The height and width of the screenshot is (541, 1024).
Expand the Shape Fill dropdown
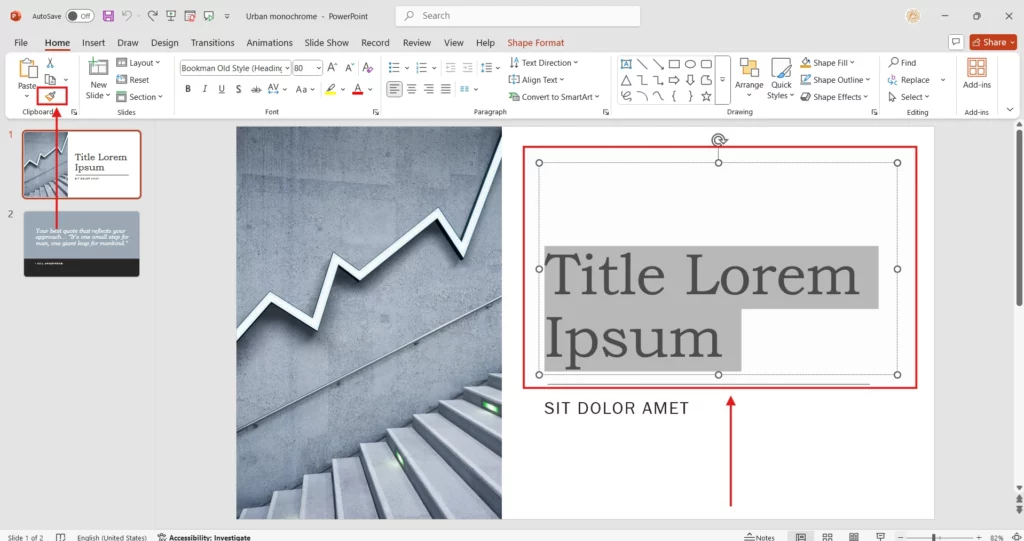pos(836,63)
